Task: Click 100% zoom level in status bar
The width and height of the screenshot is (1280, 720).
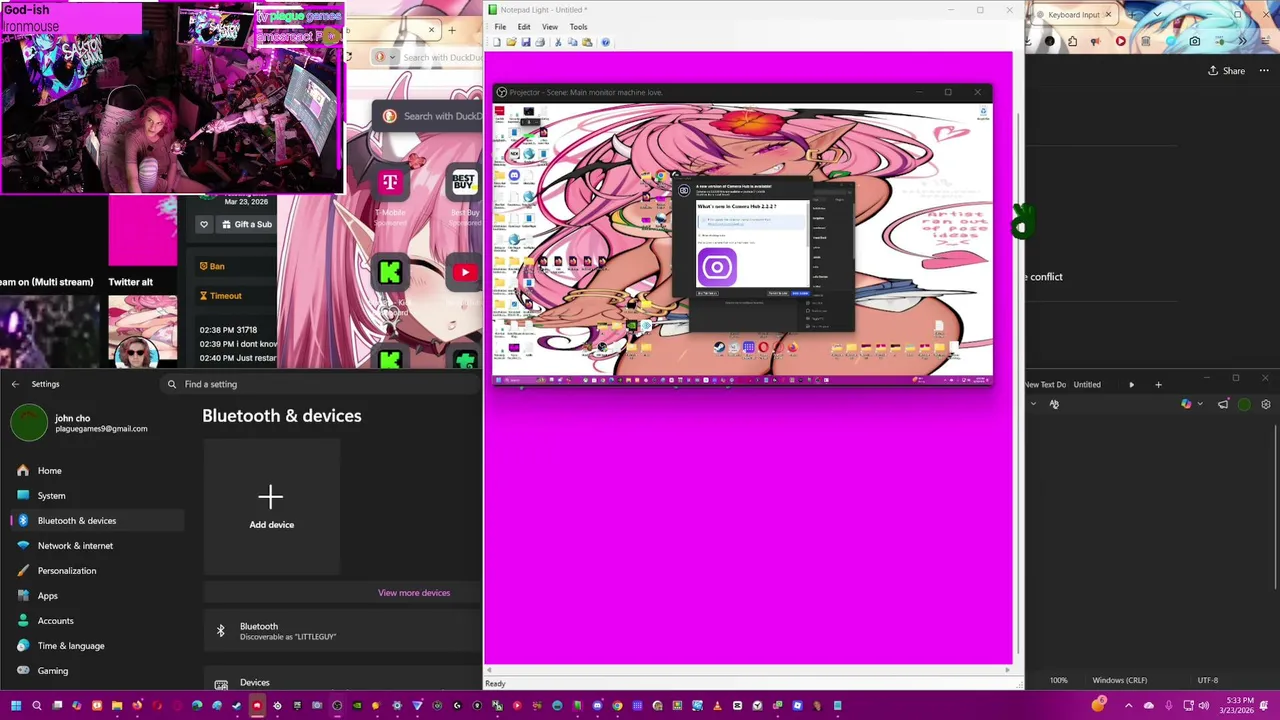Action: [x=1058, y=680]
